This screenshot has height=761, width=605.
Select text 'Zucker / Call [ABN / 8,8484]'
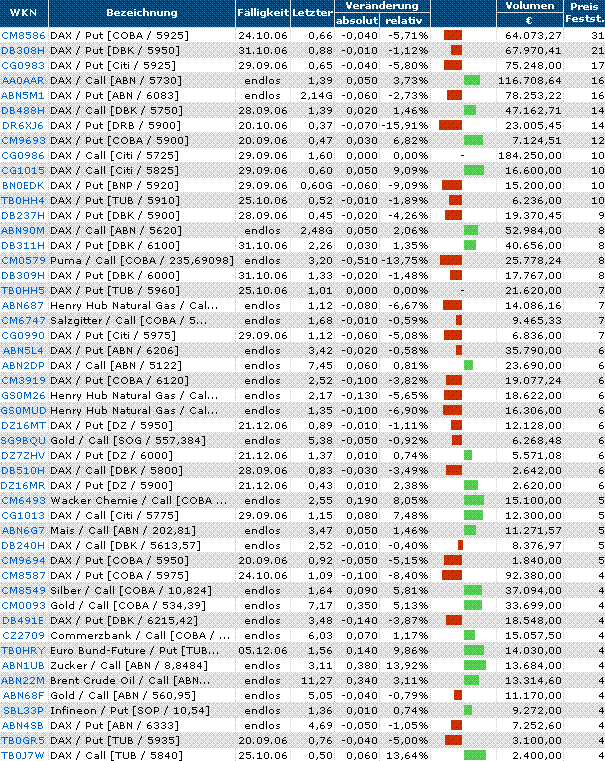(x=129, y=665)
